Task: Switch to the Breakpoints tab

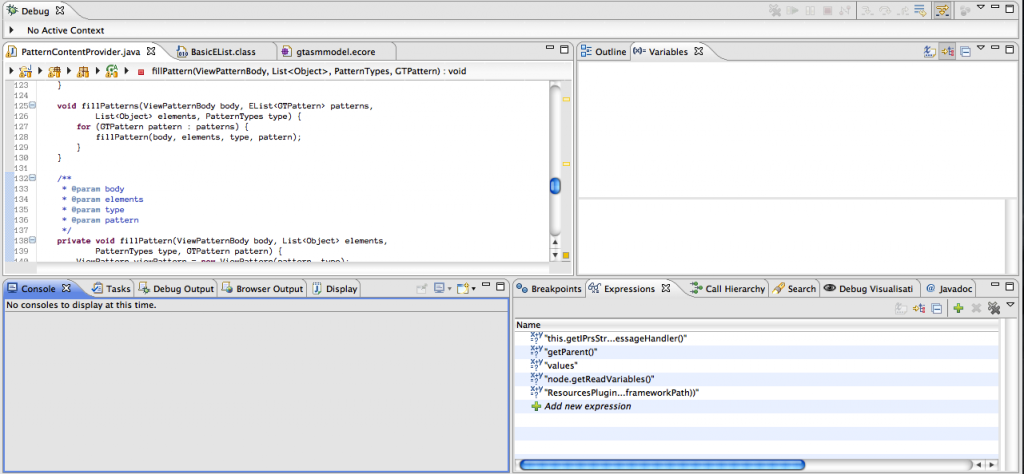Action: pyautogui.click(x=549, y=289)
